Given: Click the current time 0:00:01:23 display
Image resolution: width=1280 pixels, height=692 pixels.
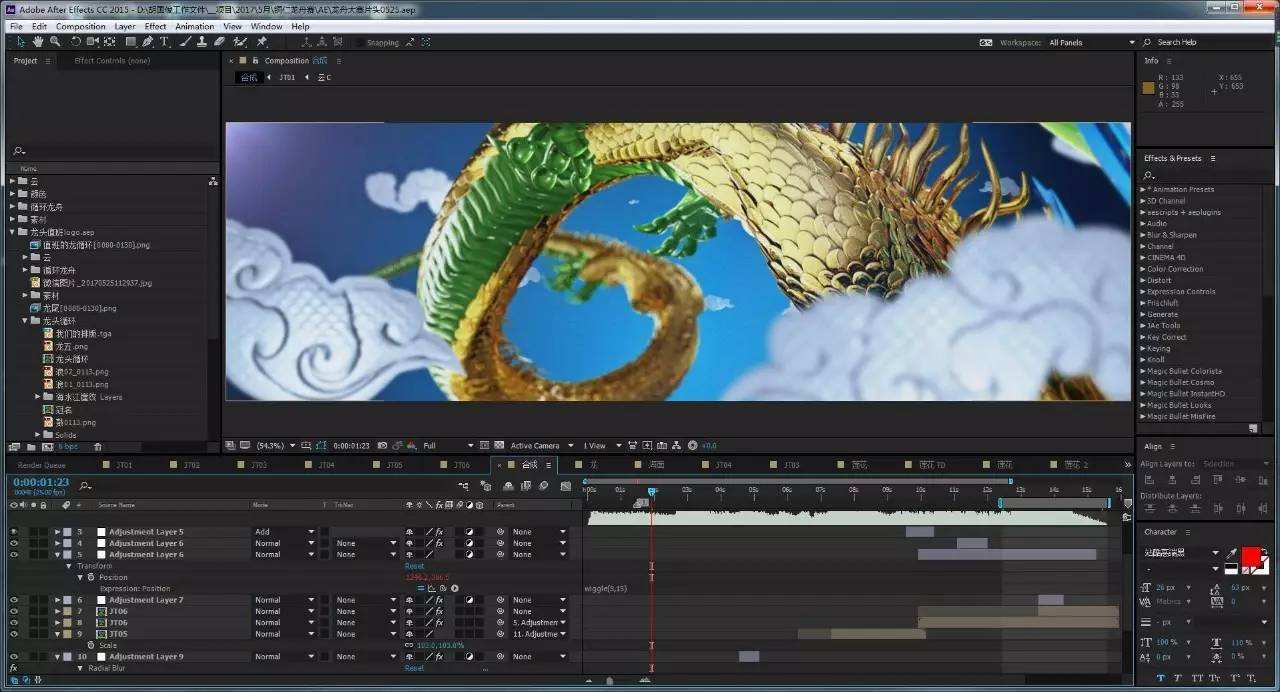Looking at the screenshot, I should pos(41,482).
